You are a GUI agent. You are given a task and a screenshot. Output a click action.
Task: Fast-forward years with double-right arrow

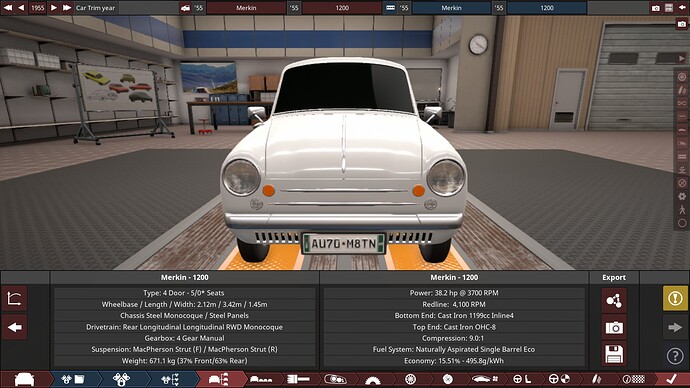[67, 7]
